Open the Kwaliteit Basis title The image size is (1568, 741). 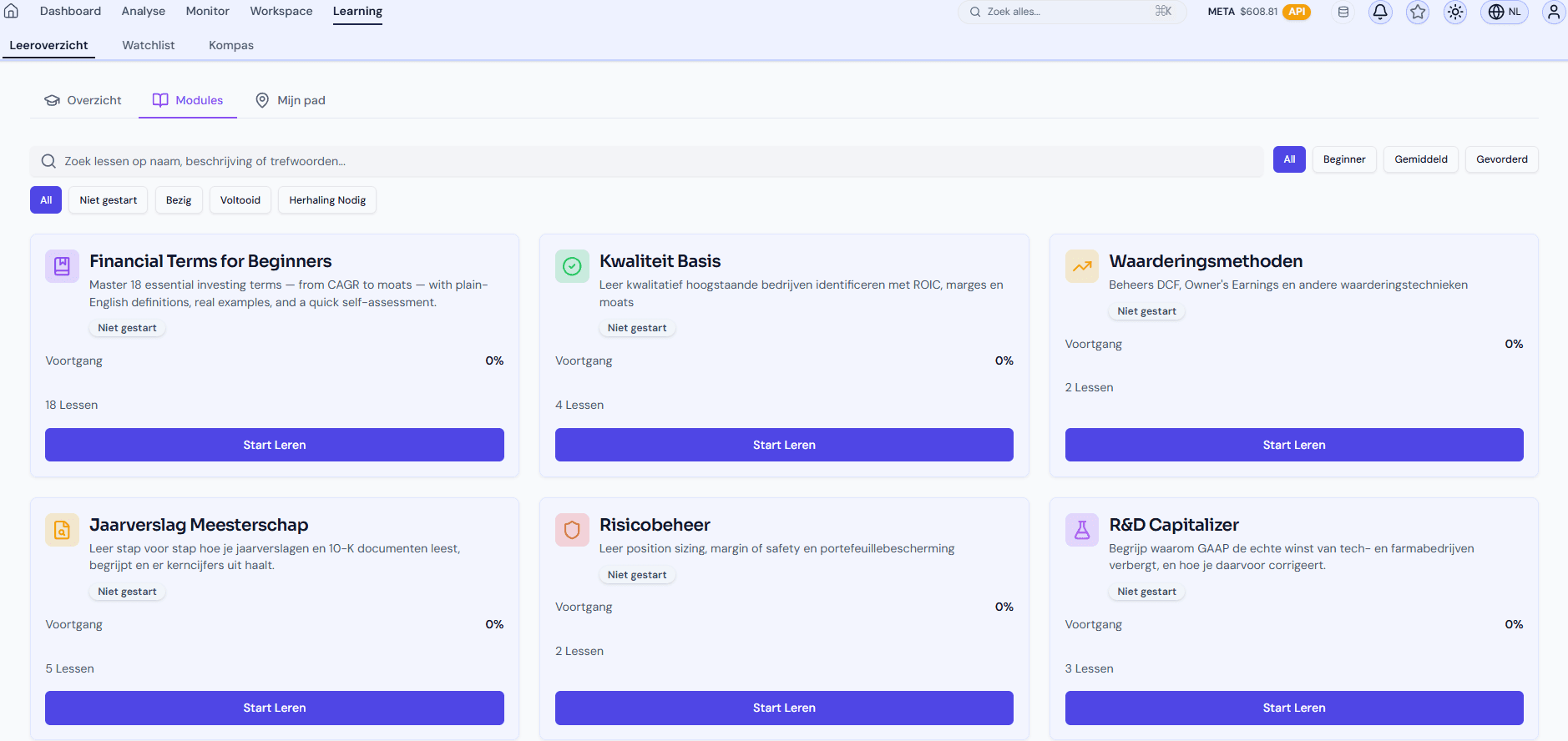(660, 261)
